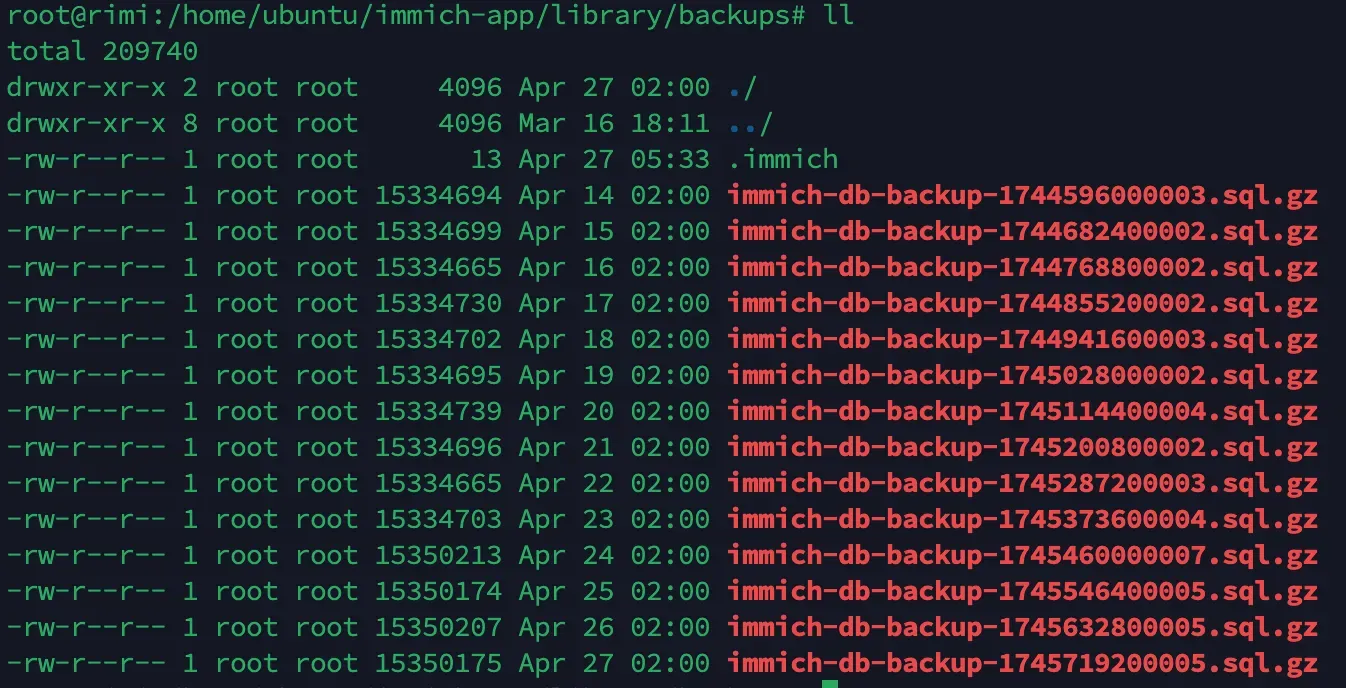Select the immich-db-backup-1745200800002.sql.gz file entry

tap(1022, 448)
